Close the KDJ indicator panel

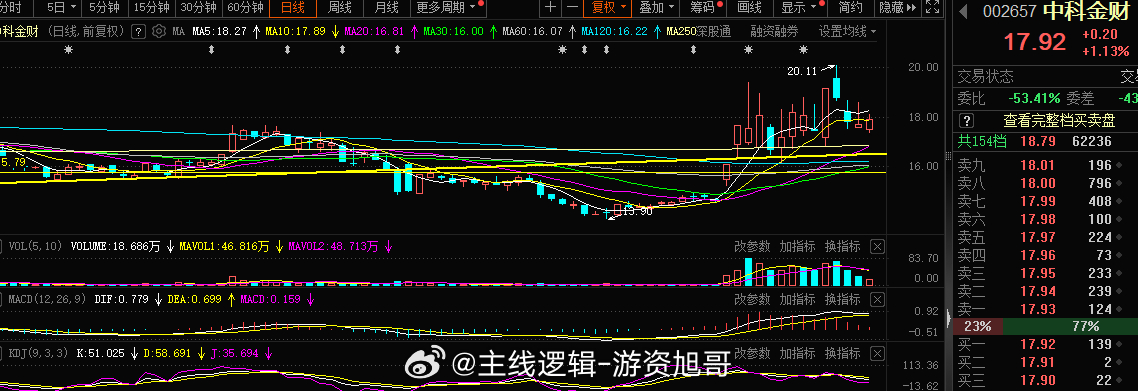tap(877, 354)
